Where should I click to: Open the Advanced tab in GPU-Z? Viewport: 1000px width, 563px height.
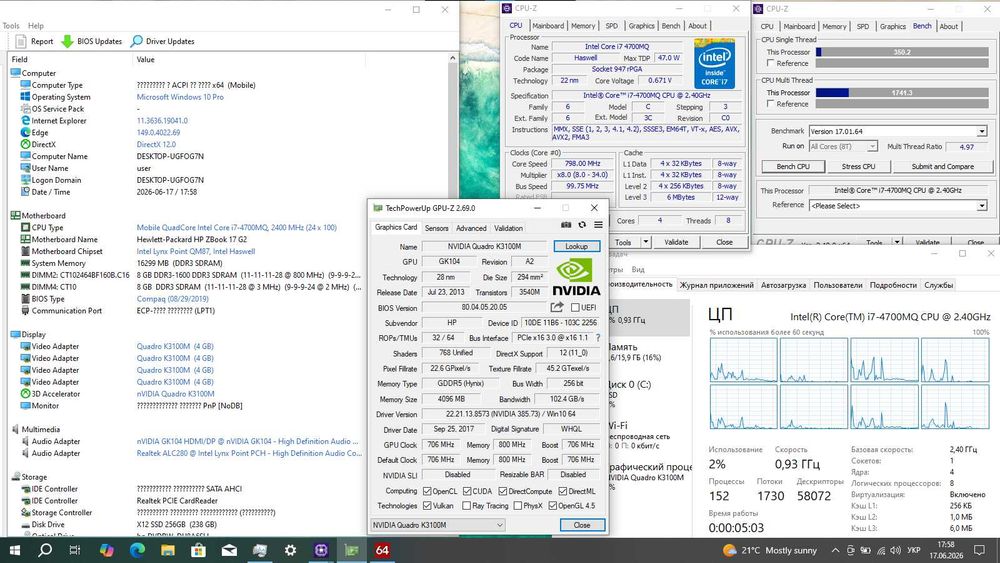[x=471, y=228]
